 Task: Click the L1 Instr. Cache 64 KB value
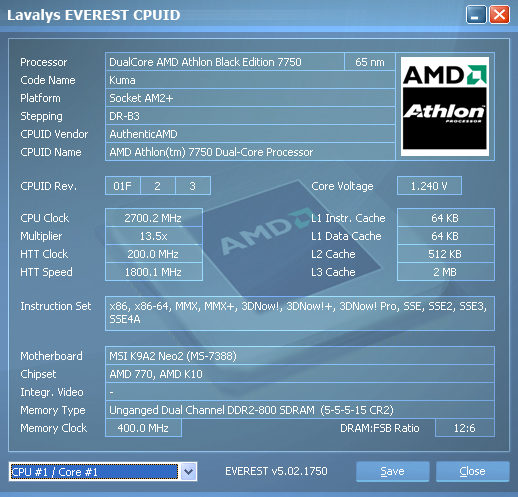(x=446, y=218)
